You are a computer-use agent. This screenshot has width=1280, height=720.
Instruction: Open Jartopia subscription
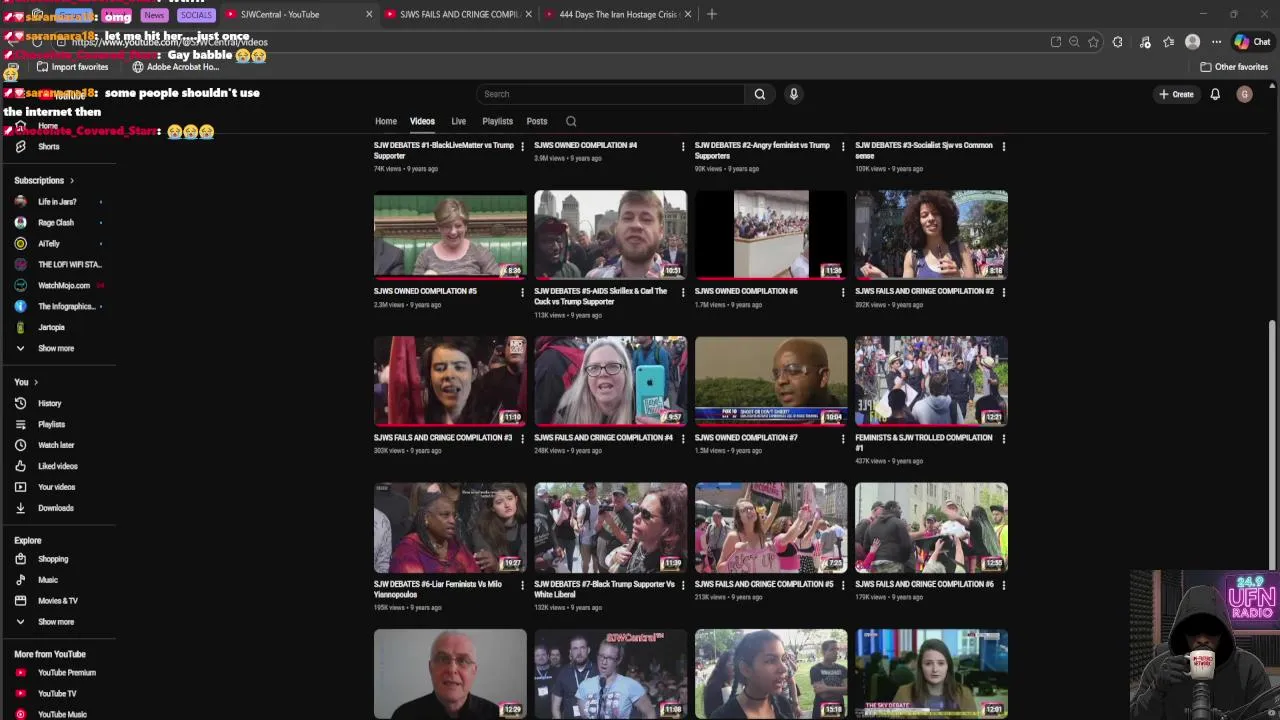pyautogui.click(x=51, y=328)
